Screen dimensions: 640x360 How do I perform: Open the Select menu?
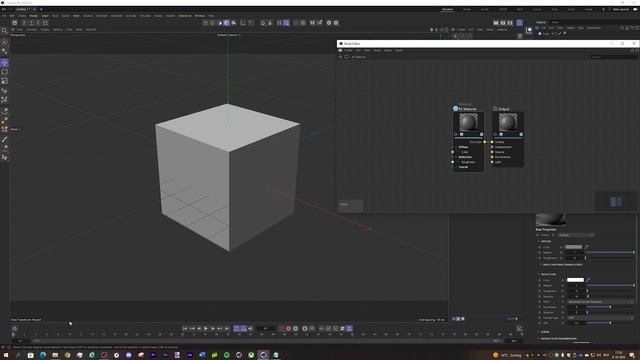coord(44,16)
